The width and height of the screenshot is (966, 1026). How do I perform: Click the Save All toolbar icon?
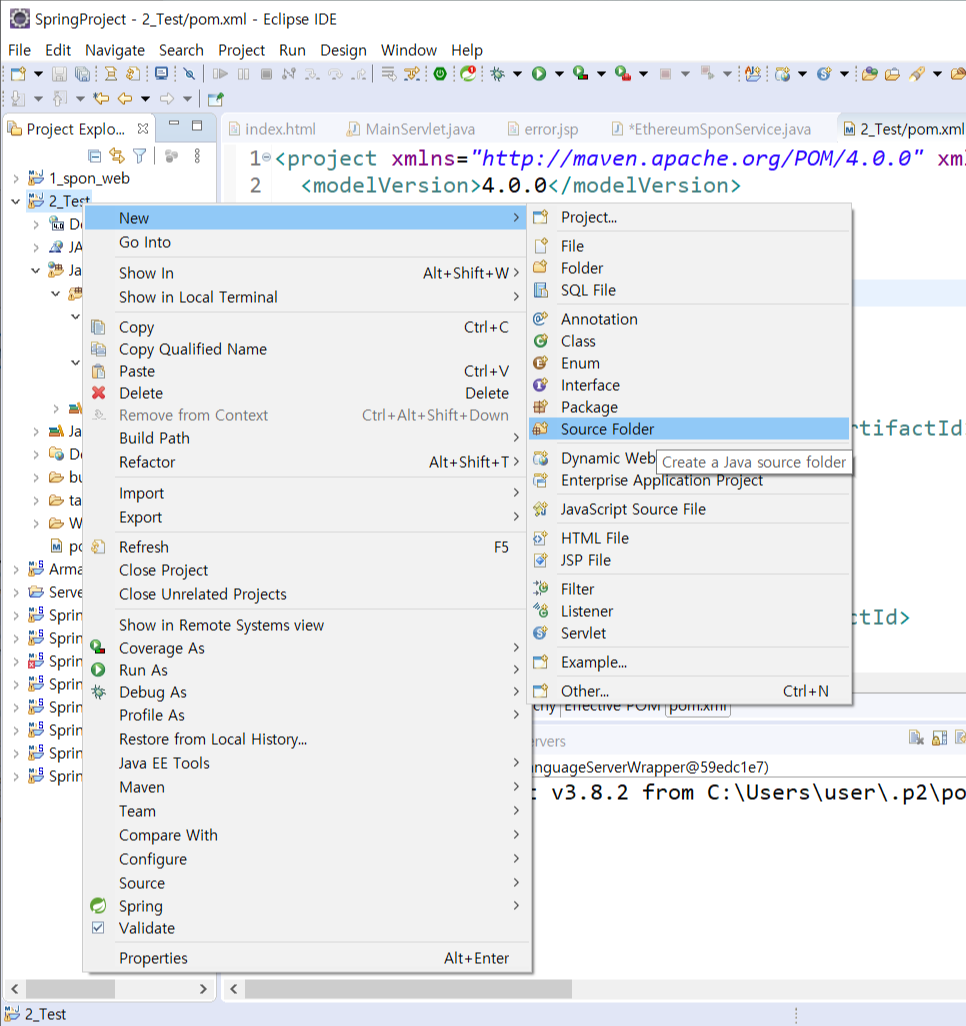82,74
